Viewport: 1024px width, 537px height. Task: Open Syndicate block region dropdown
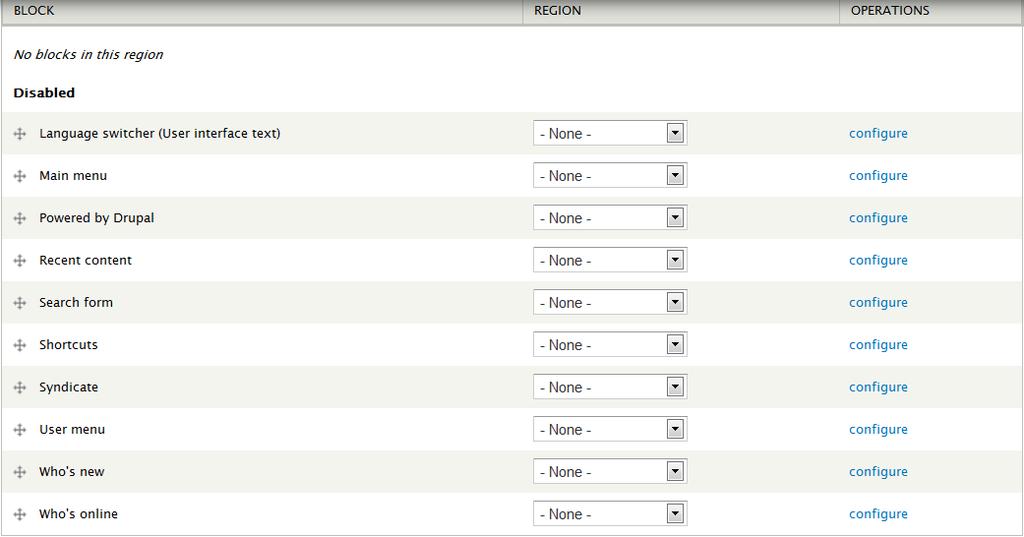pyautogui.click(x=610, y=387)
